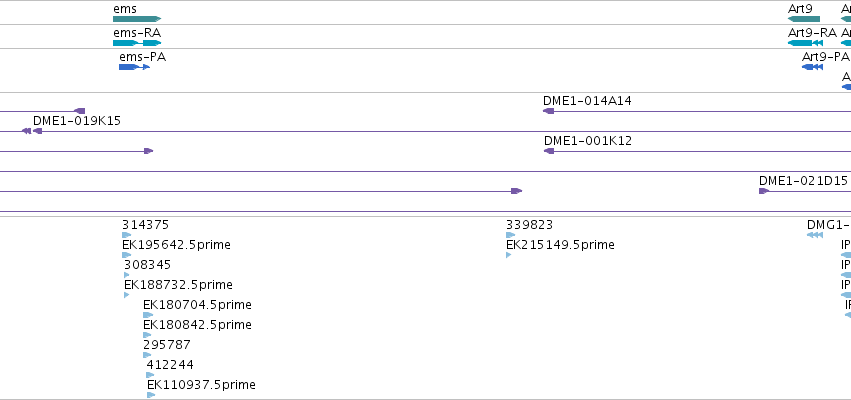Click the Art9-PA protein arrows
This screenshot has width=851, height=400.
(x=812, y=67)
